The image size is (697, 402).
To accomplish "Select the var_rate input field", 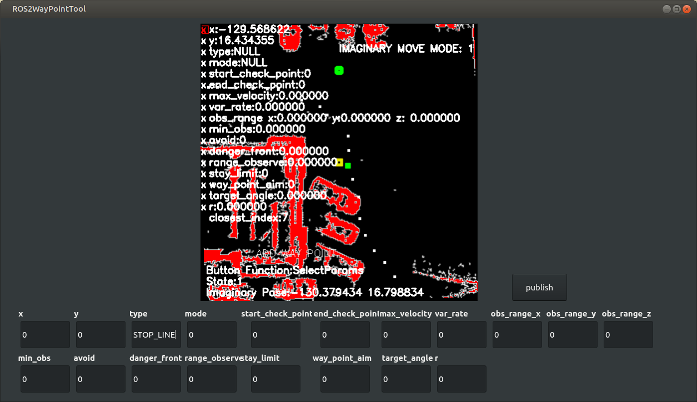I will 461,334.
